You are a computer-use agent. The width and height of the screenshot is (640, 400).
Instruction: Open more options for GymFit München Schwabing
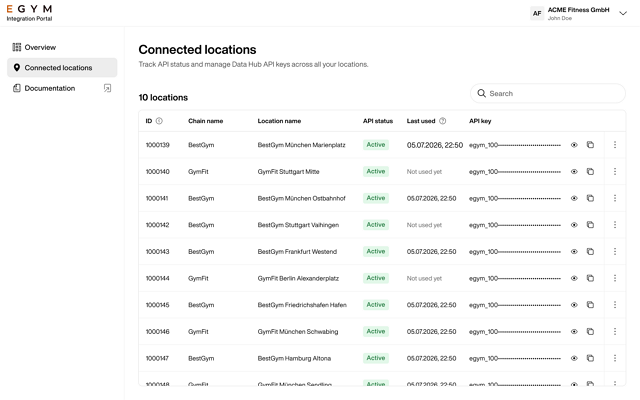tap(615, 331)
